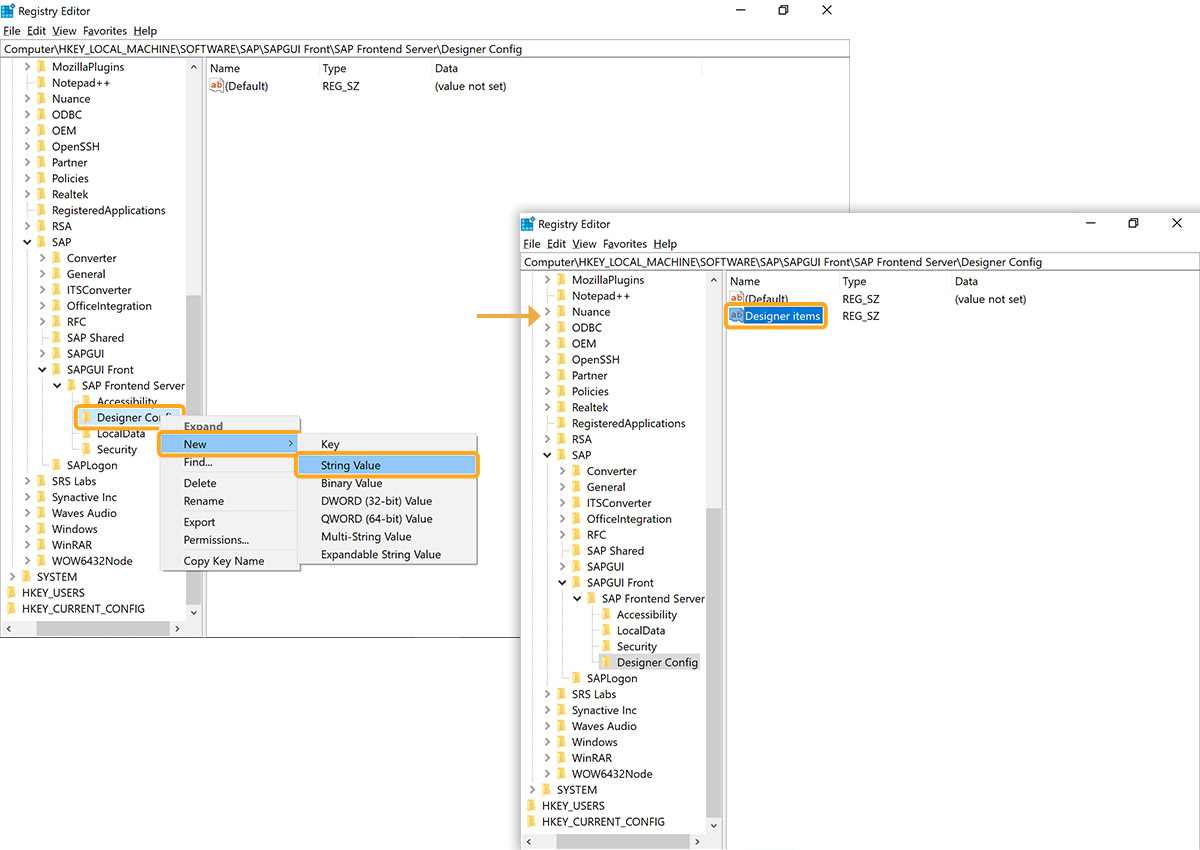Select Permissions... in the context menu
The width and height of the screenshot is (1200, 850).
[230, 540]
